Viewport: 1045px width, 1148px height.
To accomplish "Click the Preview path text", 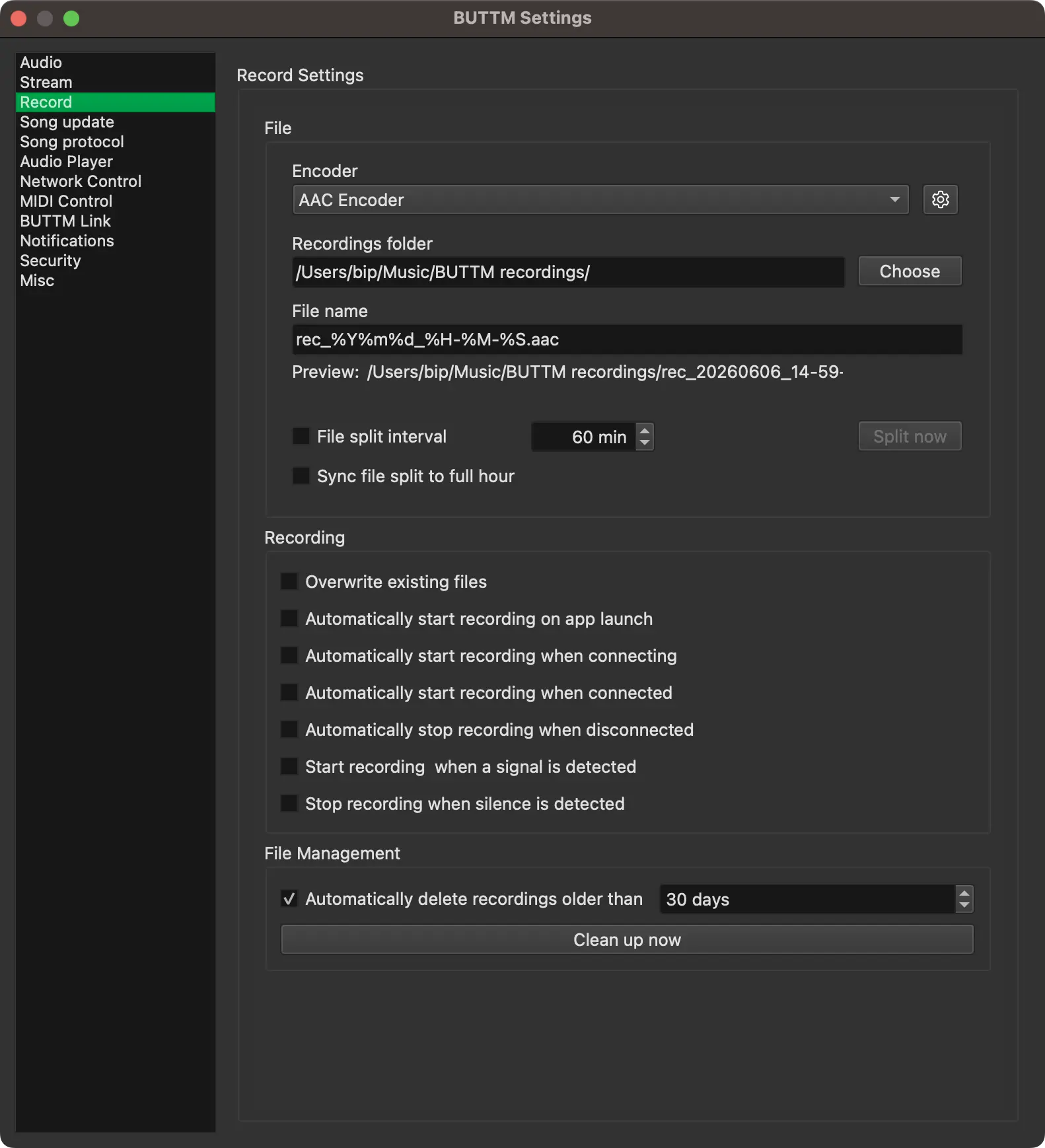I will (x=605, y=372).
